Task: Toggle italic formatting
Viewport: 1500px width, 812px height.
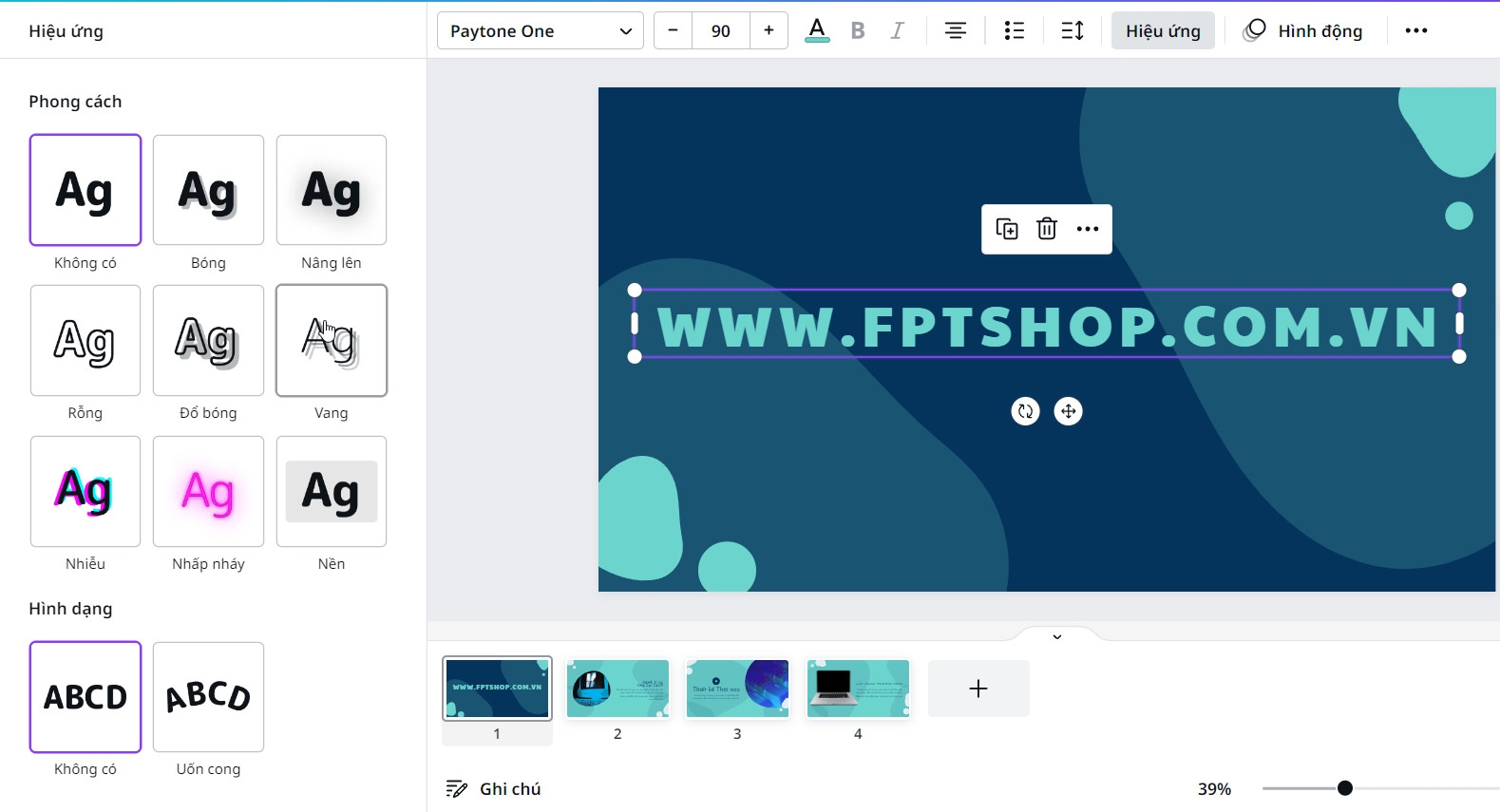Action: [x=897, y=30]
